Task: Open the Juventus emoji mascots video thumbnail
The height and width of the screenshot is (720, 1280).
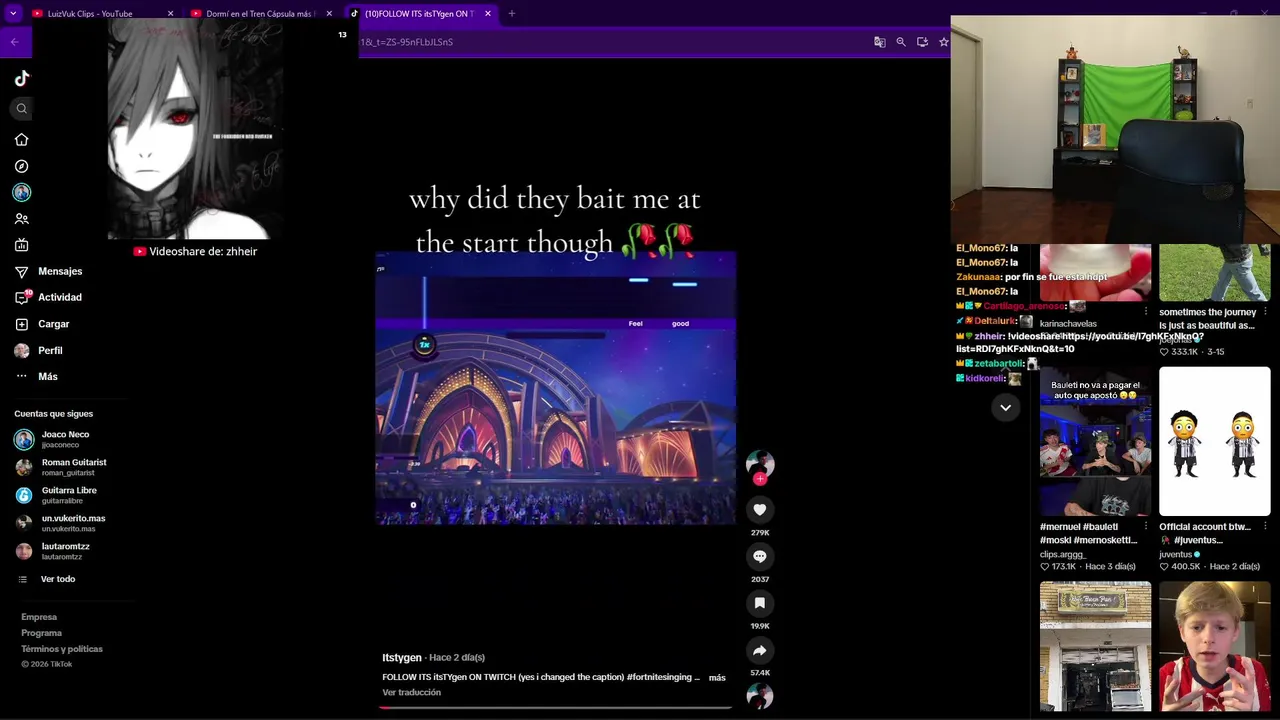Action: point(1214,441)
